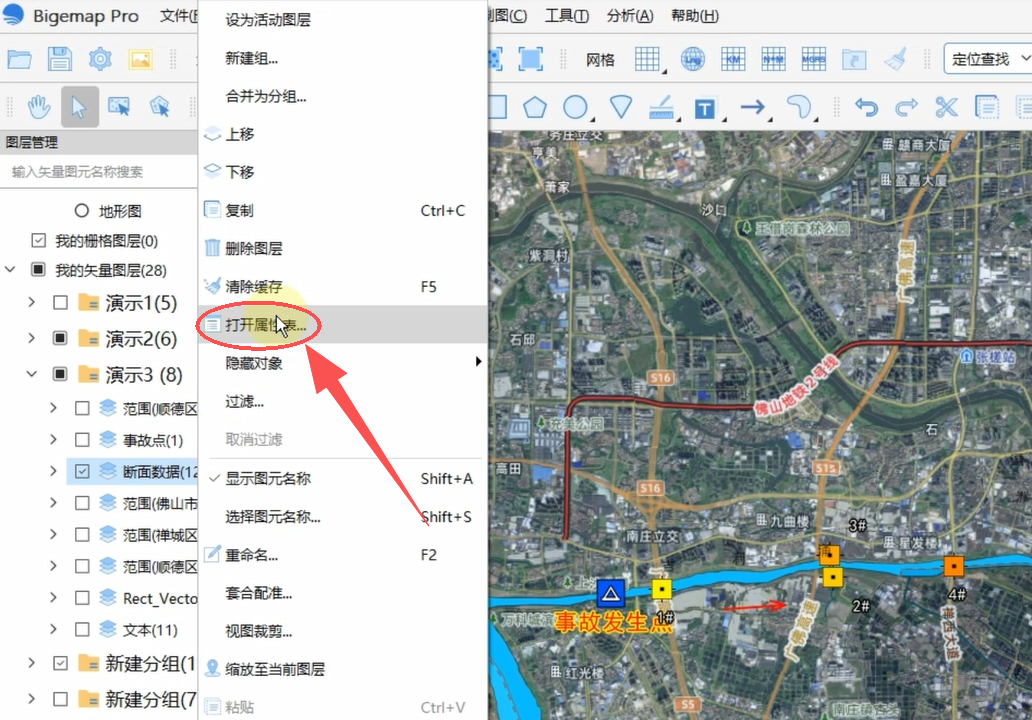The image size is (1032, 720).
Task: Select the ruler measurement tool
Action: click(x=661, y=107)
